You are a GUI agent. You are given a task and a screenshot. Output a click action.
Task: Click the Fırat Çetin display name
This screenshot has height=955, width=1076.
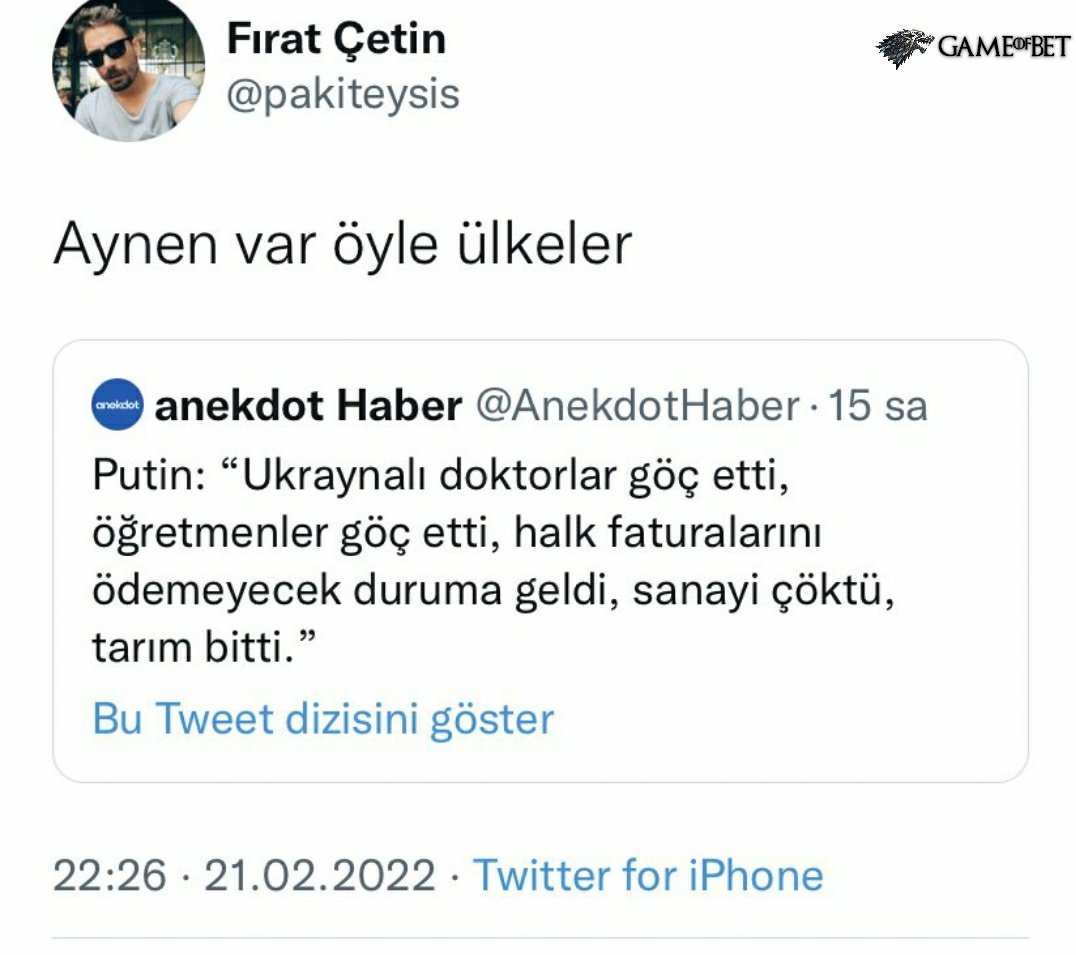[x=336, y=40]
